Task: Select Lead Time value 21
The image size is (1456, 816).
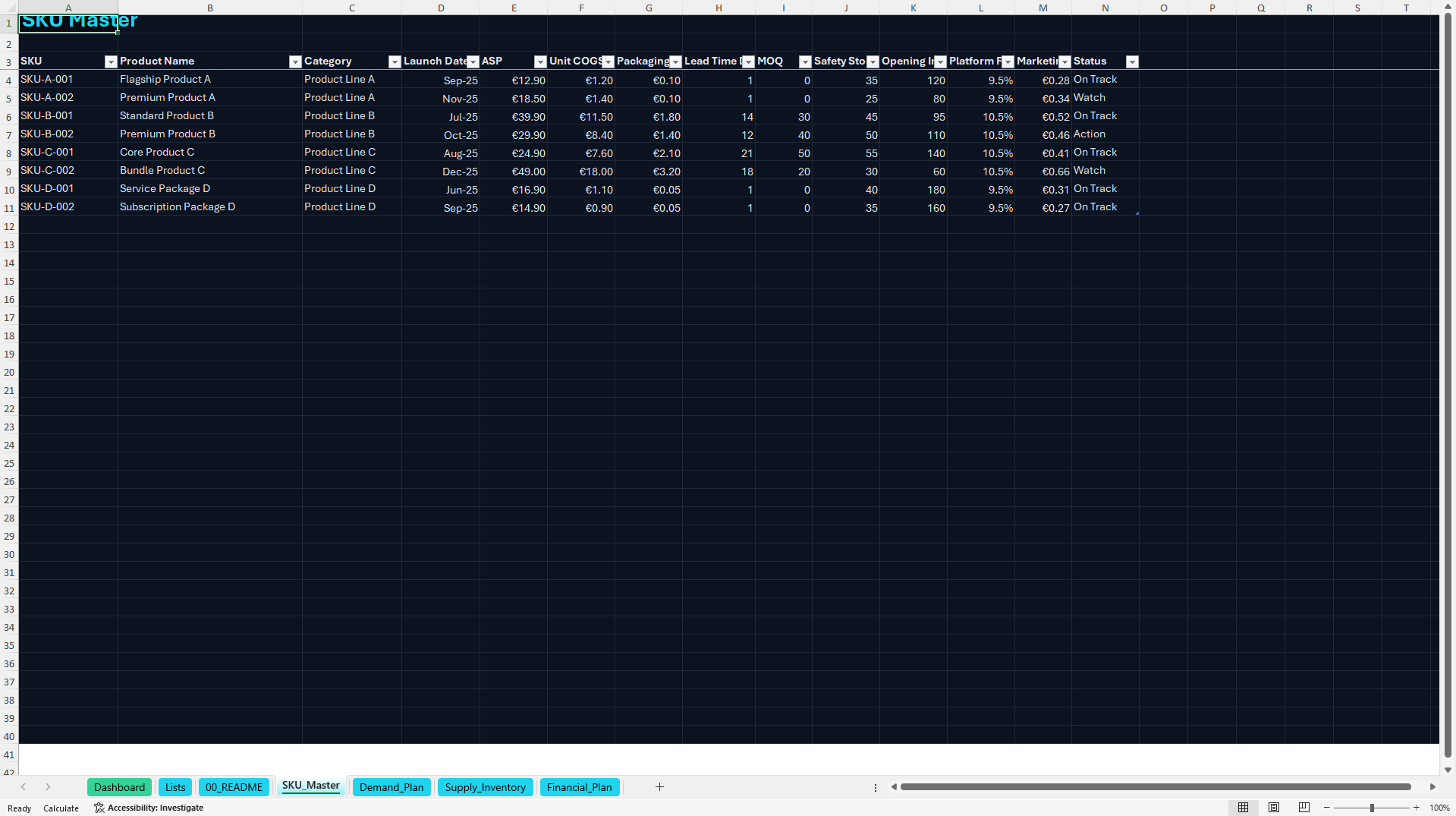Action: click(719, 153)
